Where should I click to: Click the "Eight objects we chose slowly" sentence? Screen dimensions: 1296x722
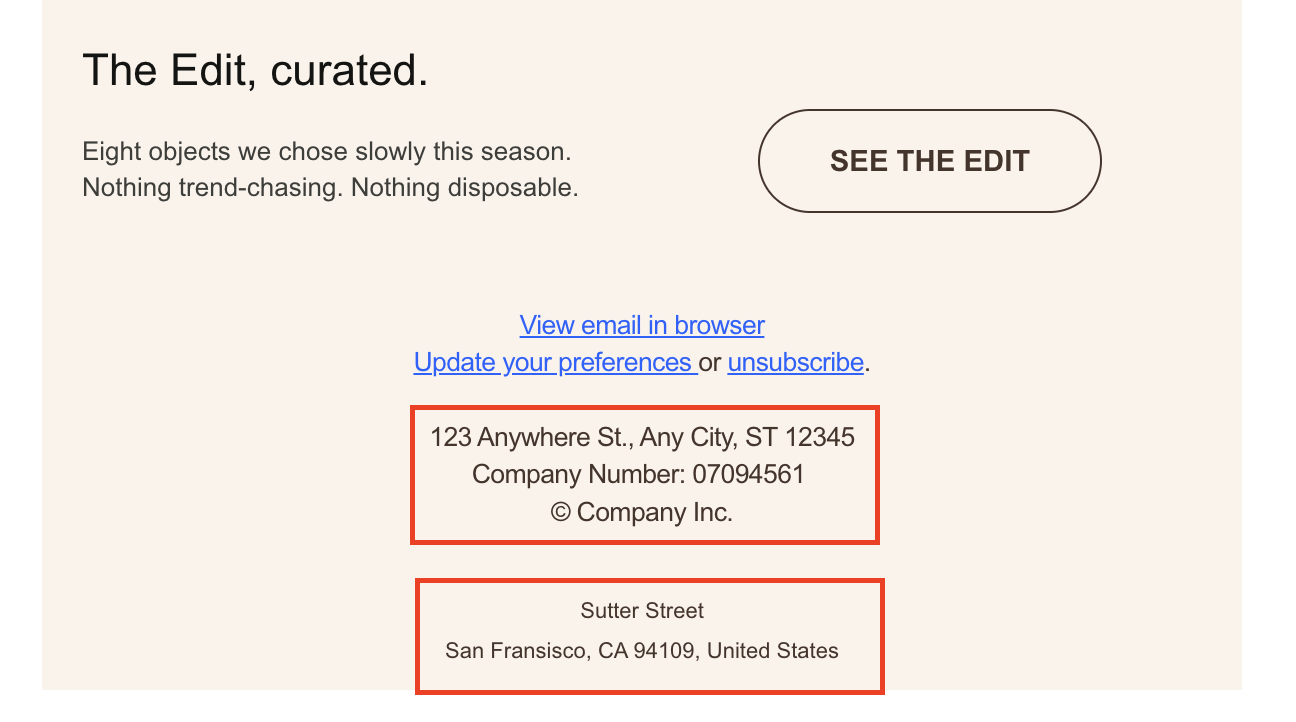(326, 152)
